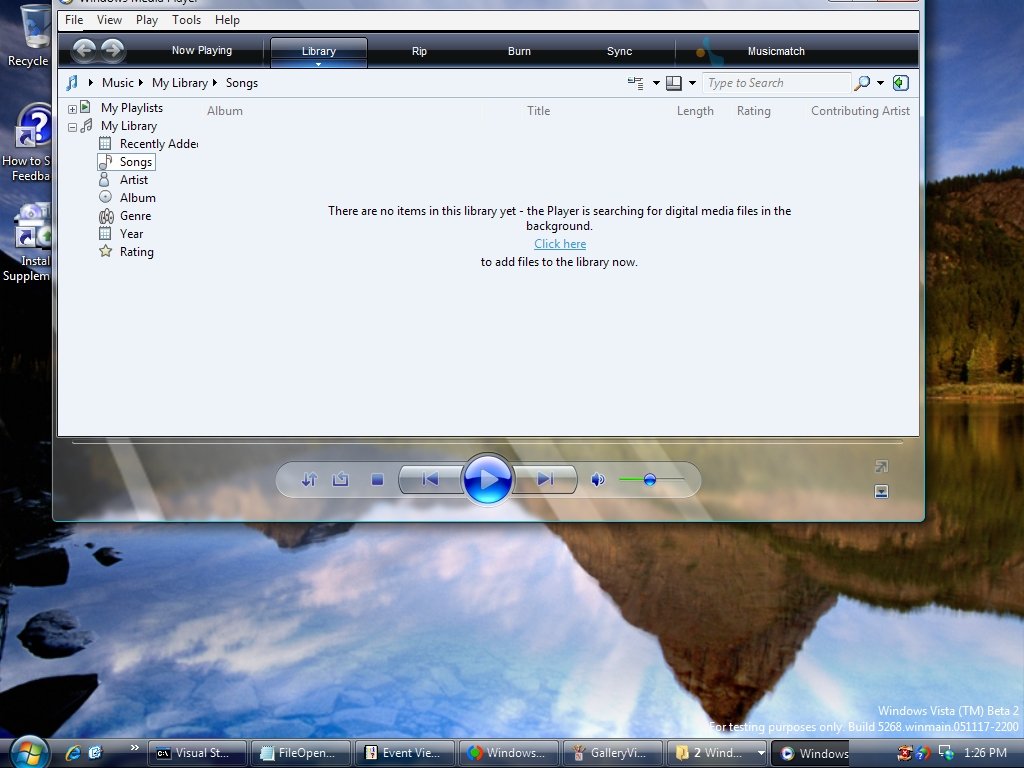
Task: Open the Windows Start orb
Action: point(29,752)
